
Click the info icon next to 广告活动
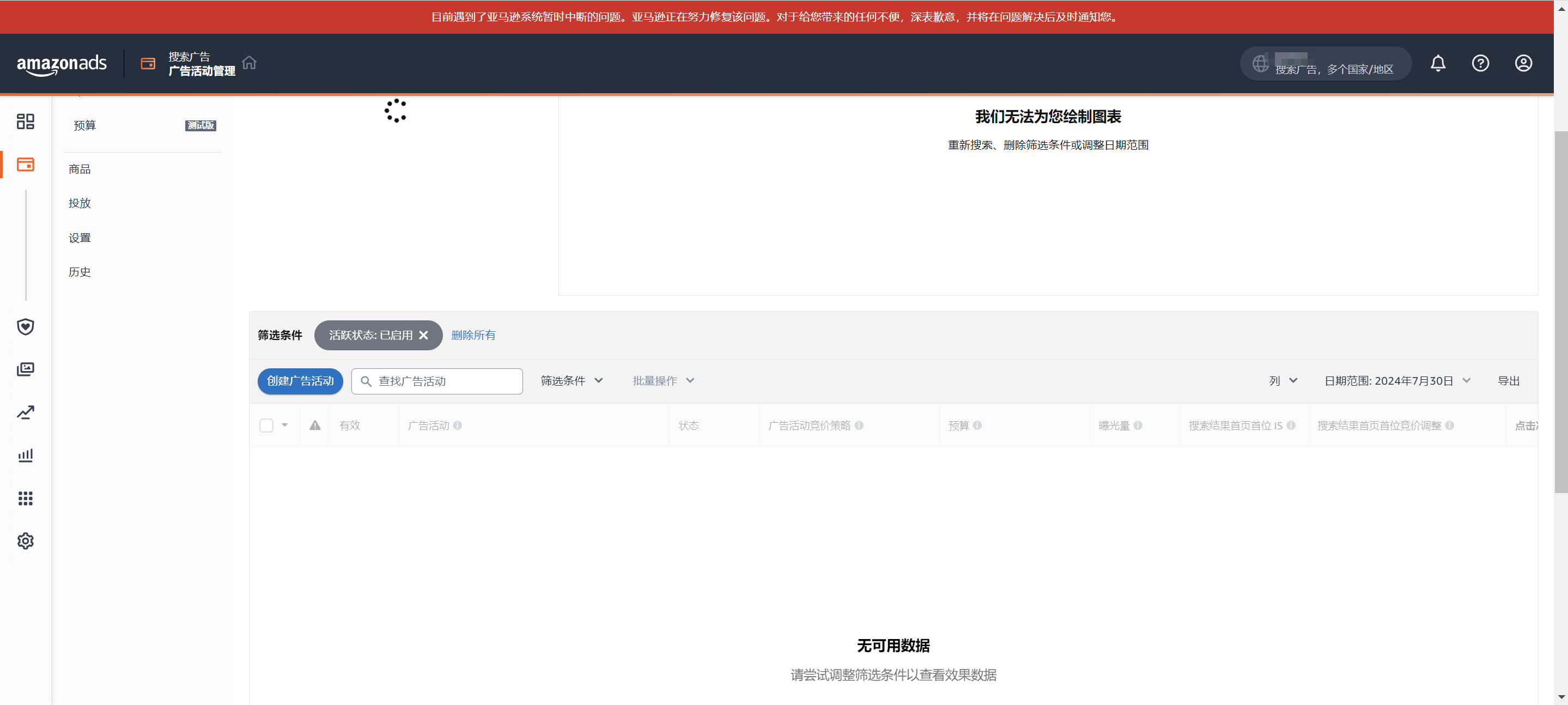[x=458, y=426]
